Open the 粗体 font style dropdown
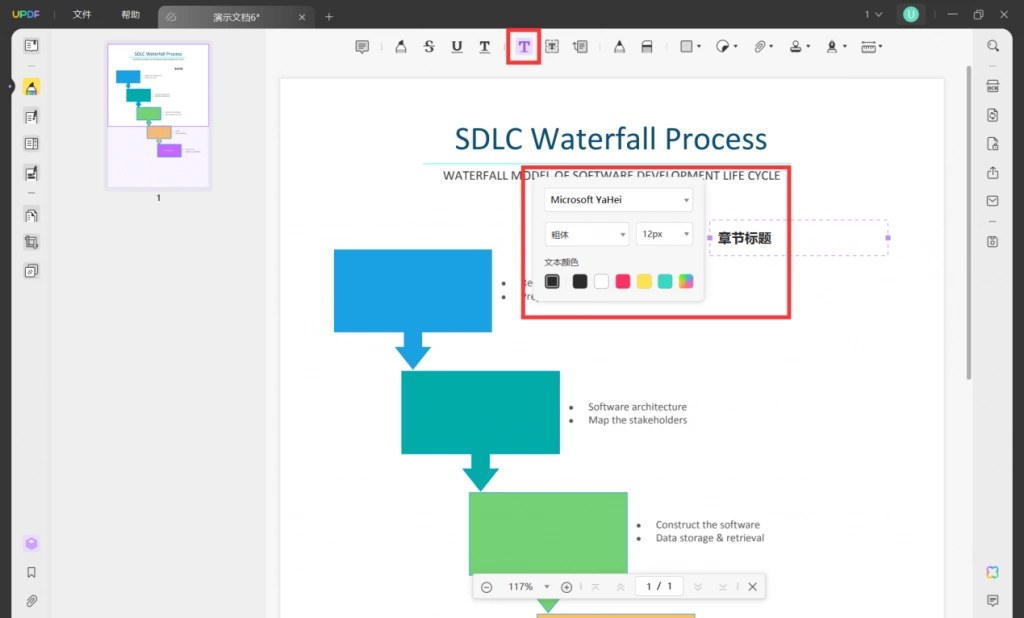The image size is (1024, 618). [x=586, y=234]
